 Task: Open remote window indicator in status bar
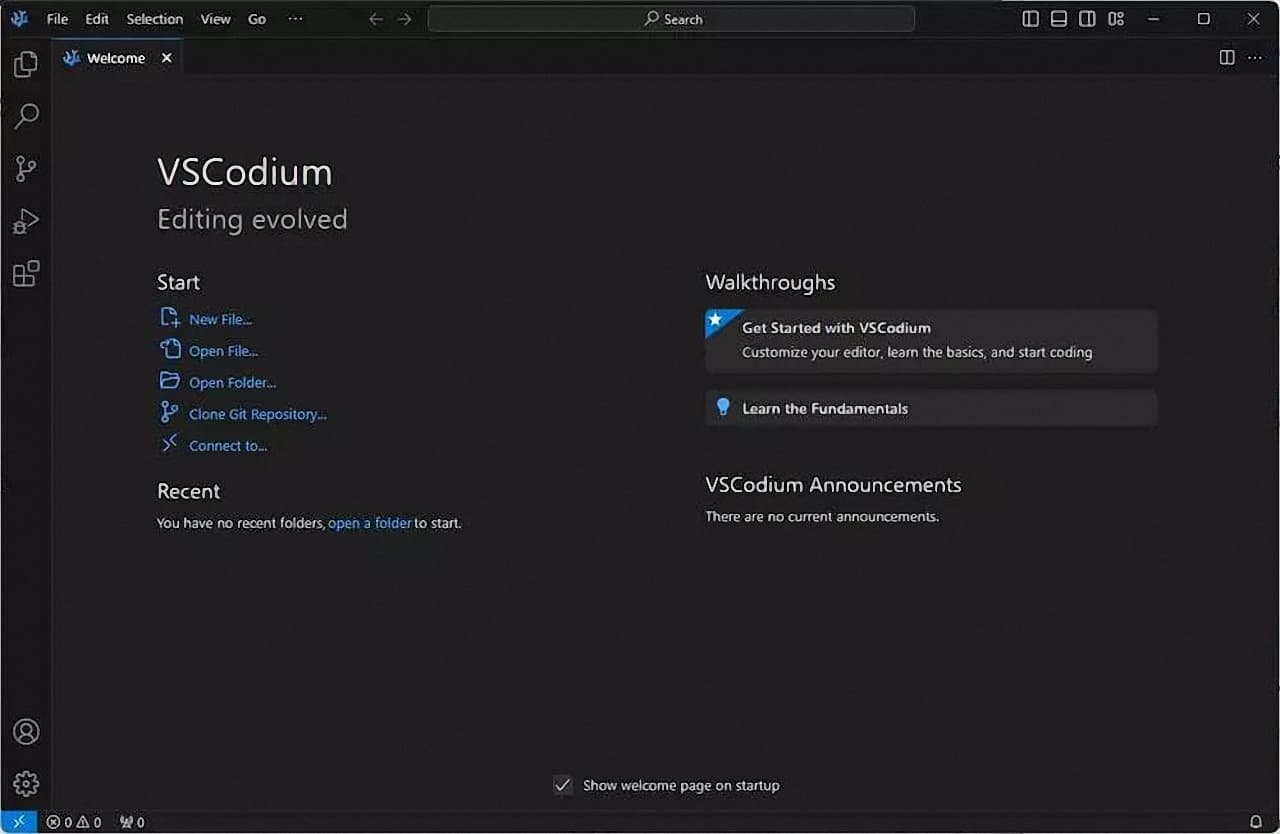(18, 822)
